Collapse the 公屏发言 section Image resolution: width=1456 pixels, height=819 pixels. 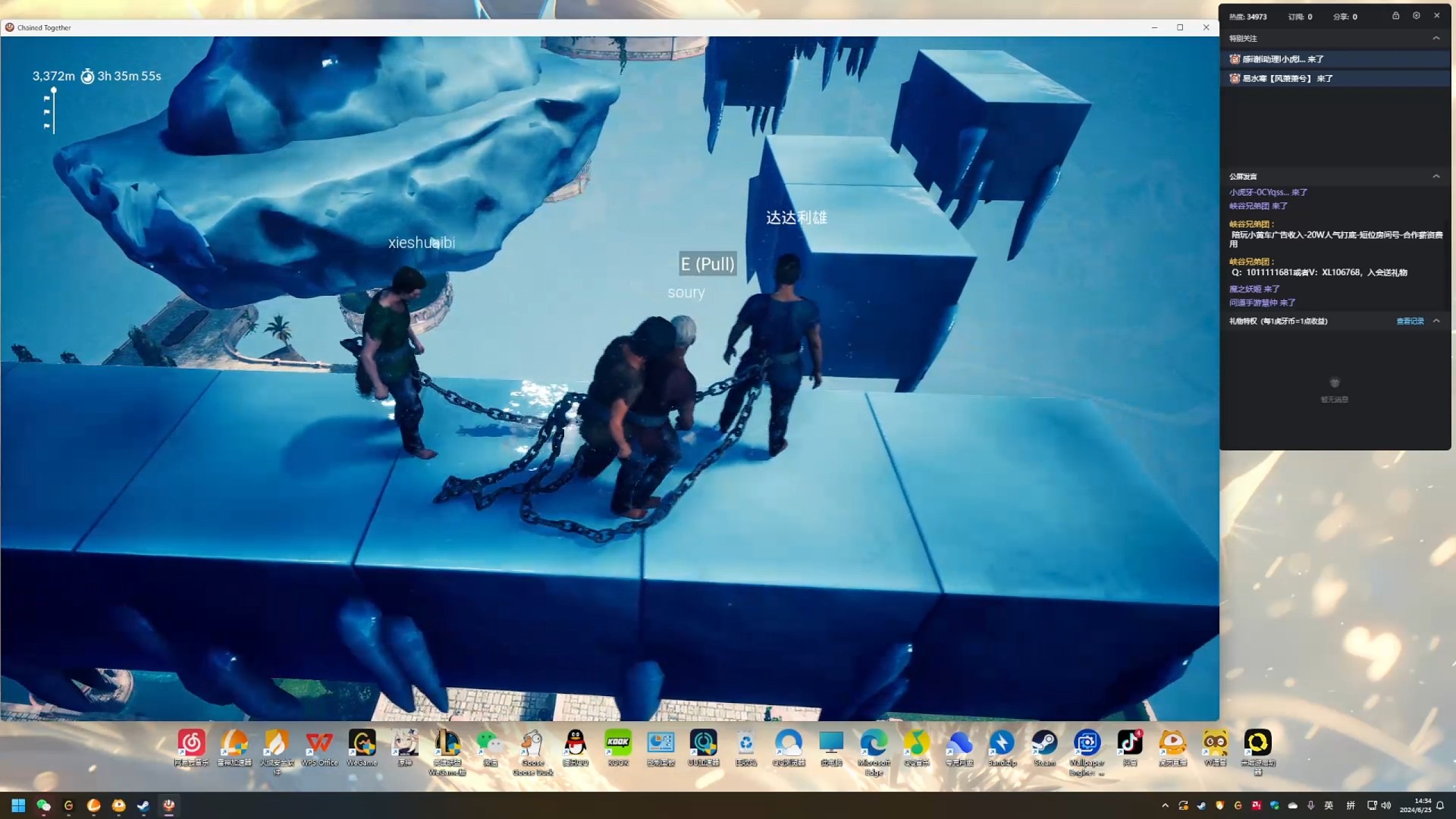pos(1436,176)
